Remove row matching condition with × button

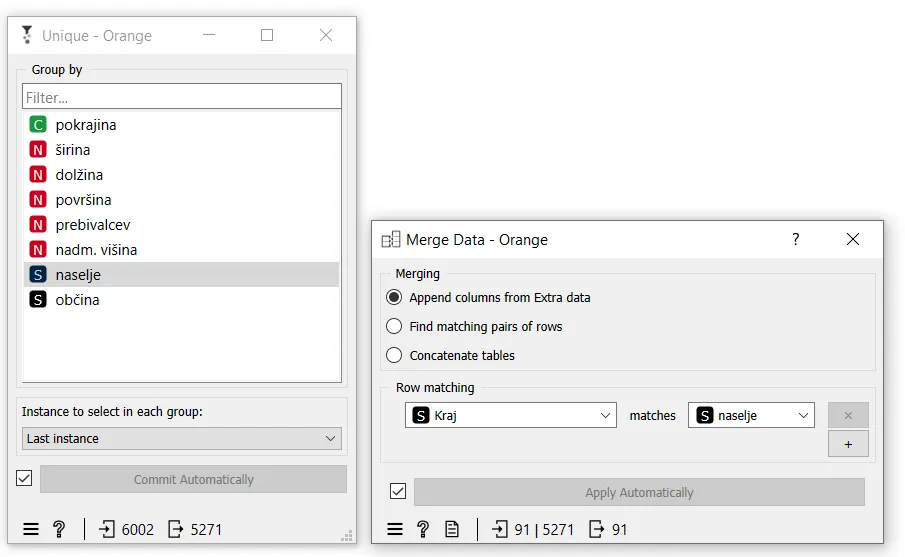pos(848,416)
